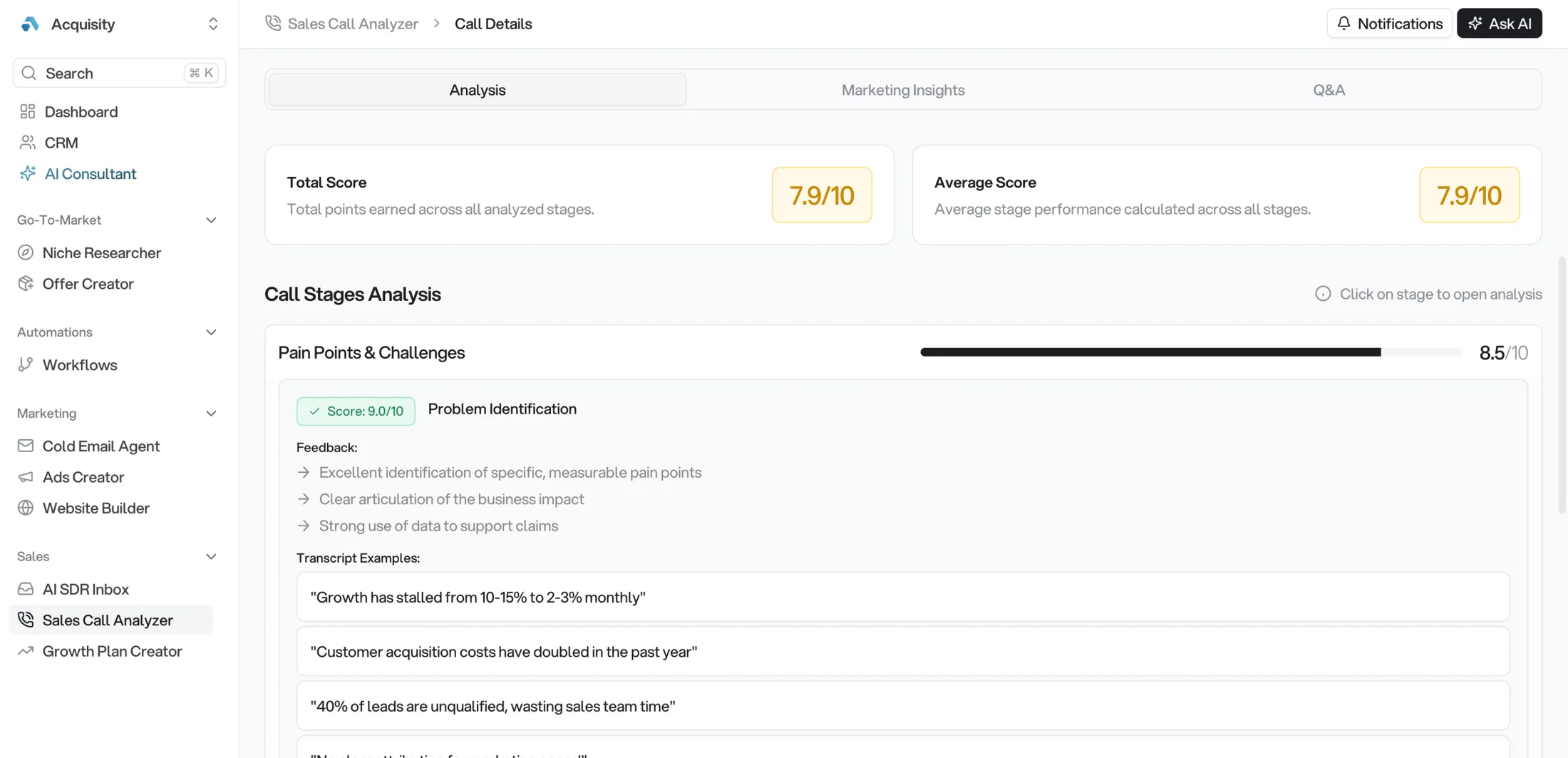Switch to the Marketing Insights tab
This screenshot has height=758, width=1568.
coord(902,89)
